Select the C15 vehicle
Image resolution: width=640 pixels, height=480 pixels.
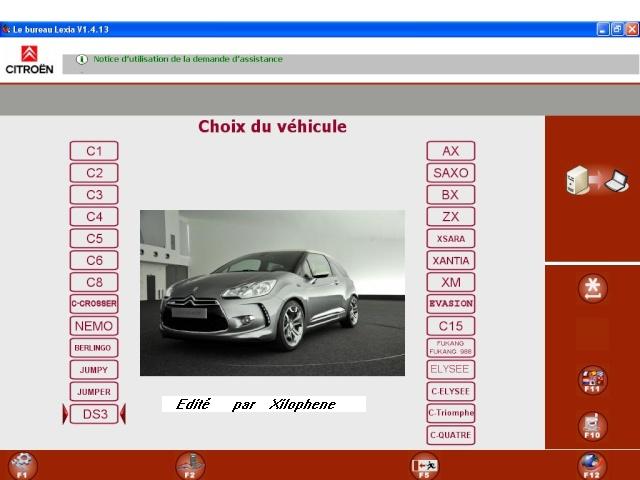[451, 326]
